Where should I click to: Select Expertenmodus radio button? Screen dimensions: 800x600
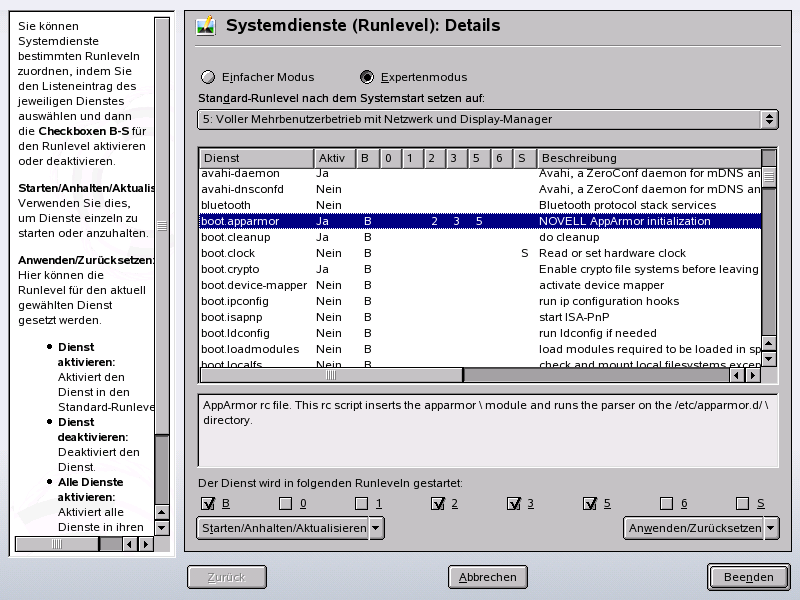[367, 77]
